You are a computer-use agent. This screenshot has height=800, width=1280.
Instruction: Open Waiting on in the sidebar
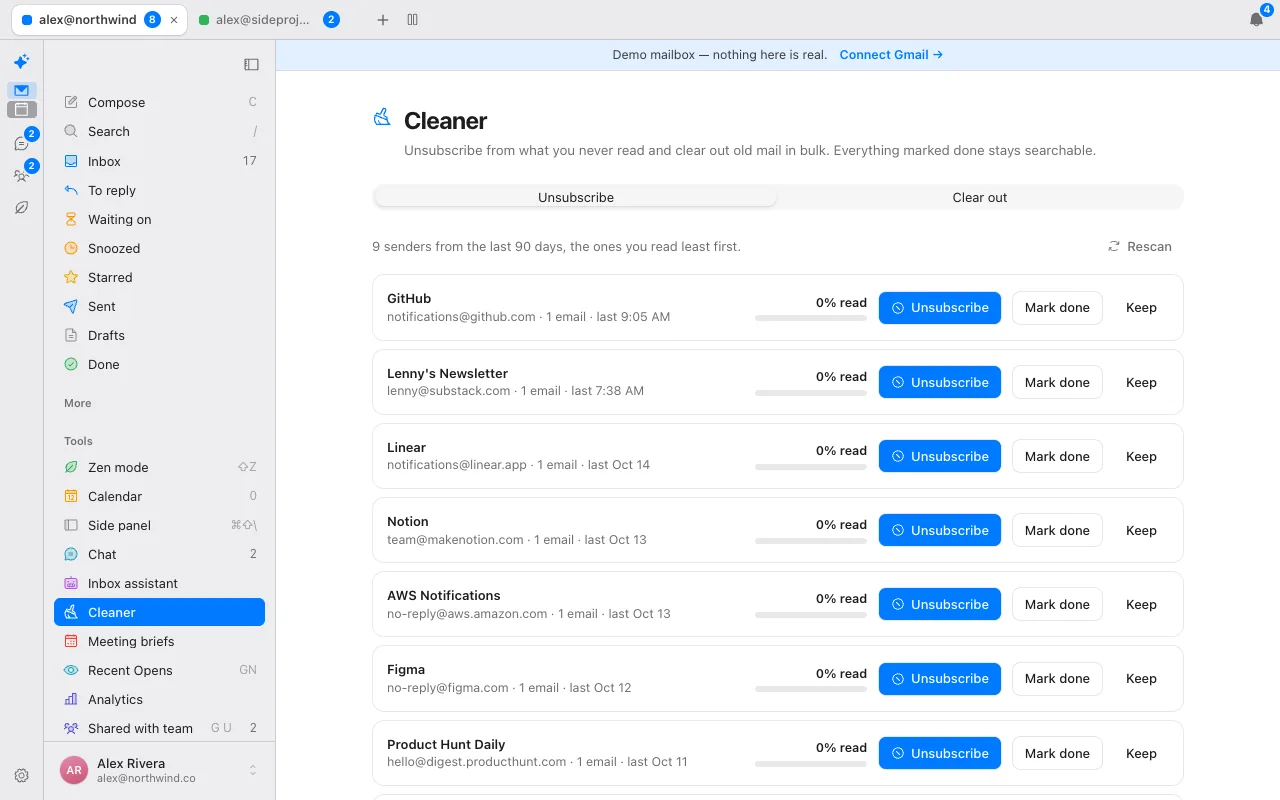coord(160,219)
